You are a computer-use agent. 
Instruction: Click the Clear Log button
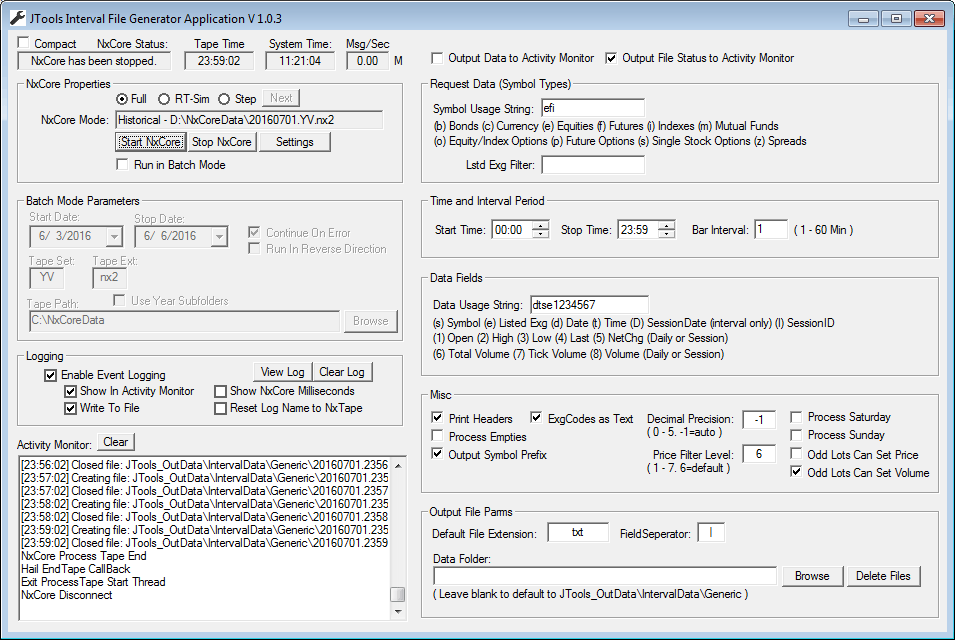pyautogui.click(x=342, y=372)
